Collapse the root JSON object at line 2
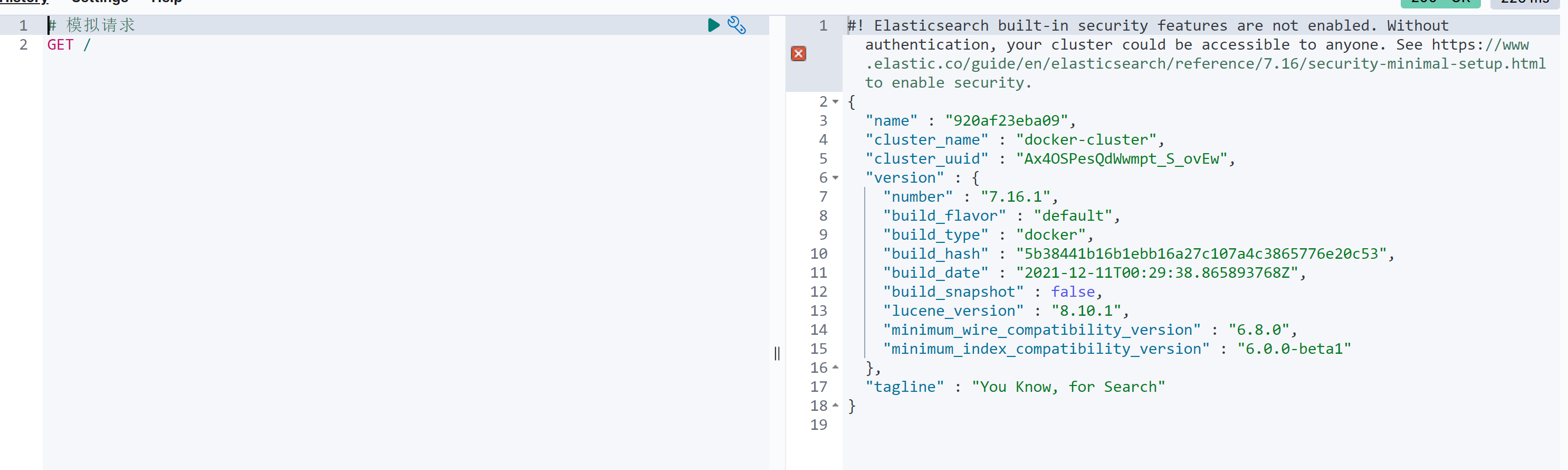This screenshot has height=470, width=1568. 836,102
